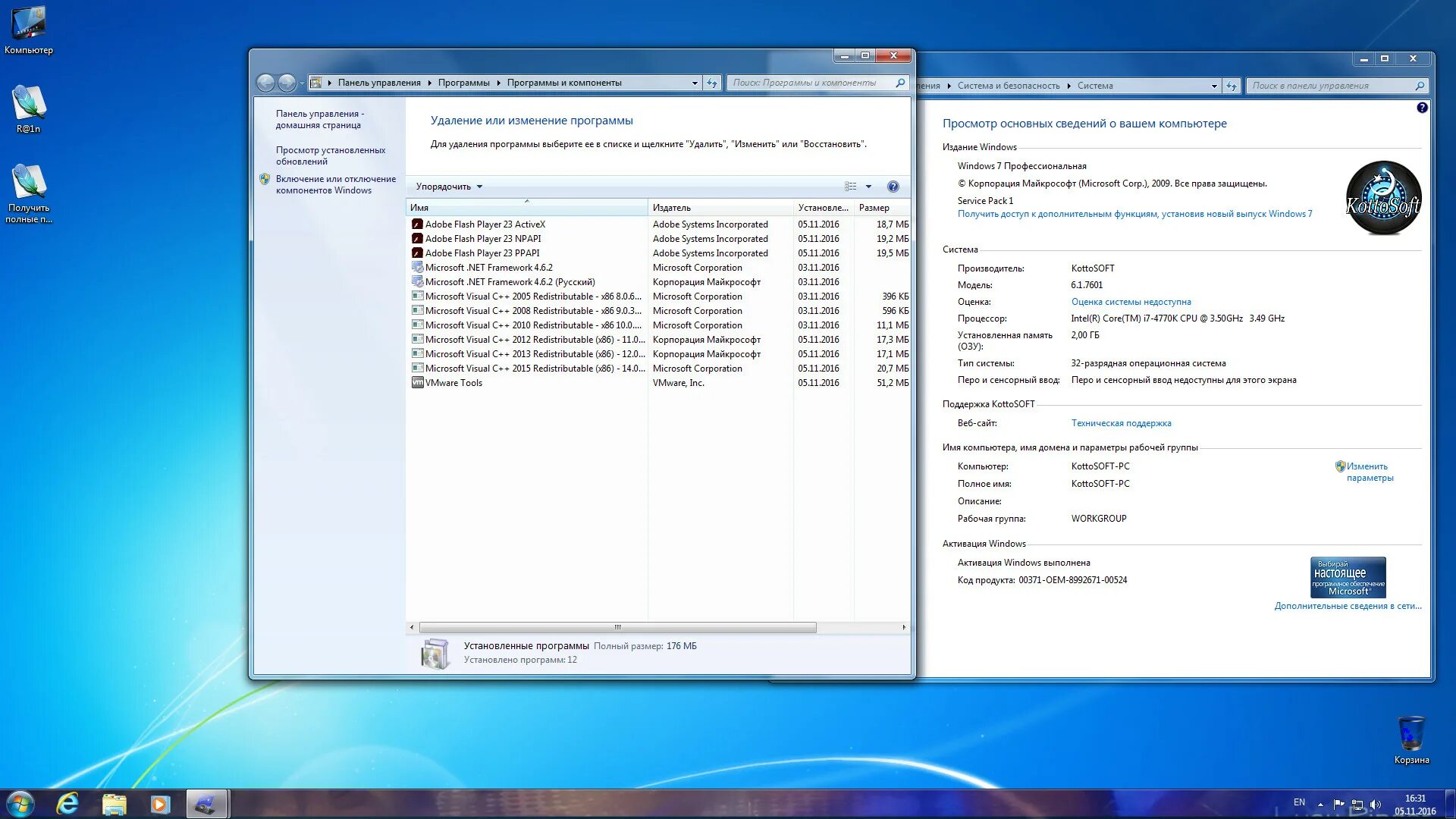The width and height of the screenshot is (1456, 819).
Task: Expand System window address bar history dropdown
Action: click(x=1214, y=86)
